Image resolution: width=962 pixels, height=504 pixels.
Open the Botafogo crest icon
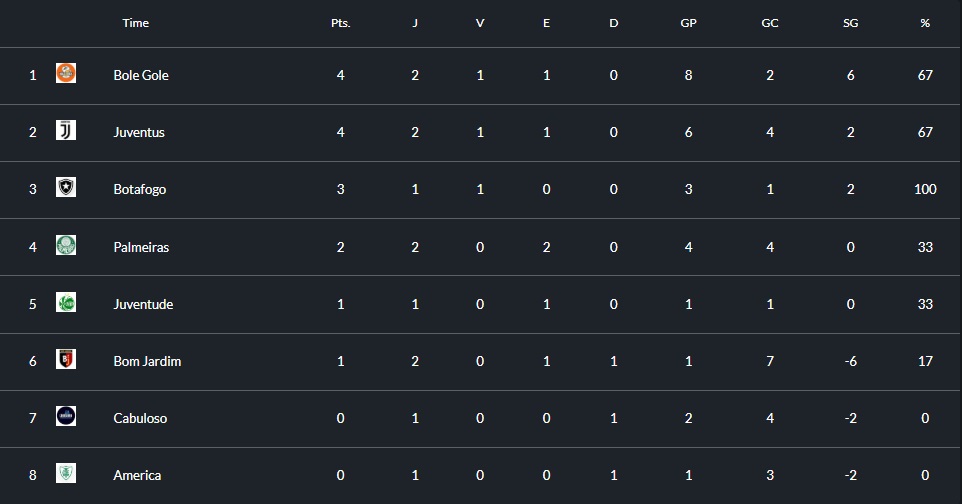[66, 187]
